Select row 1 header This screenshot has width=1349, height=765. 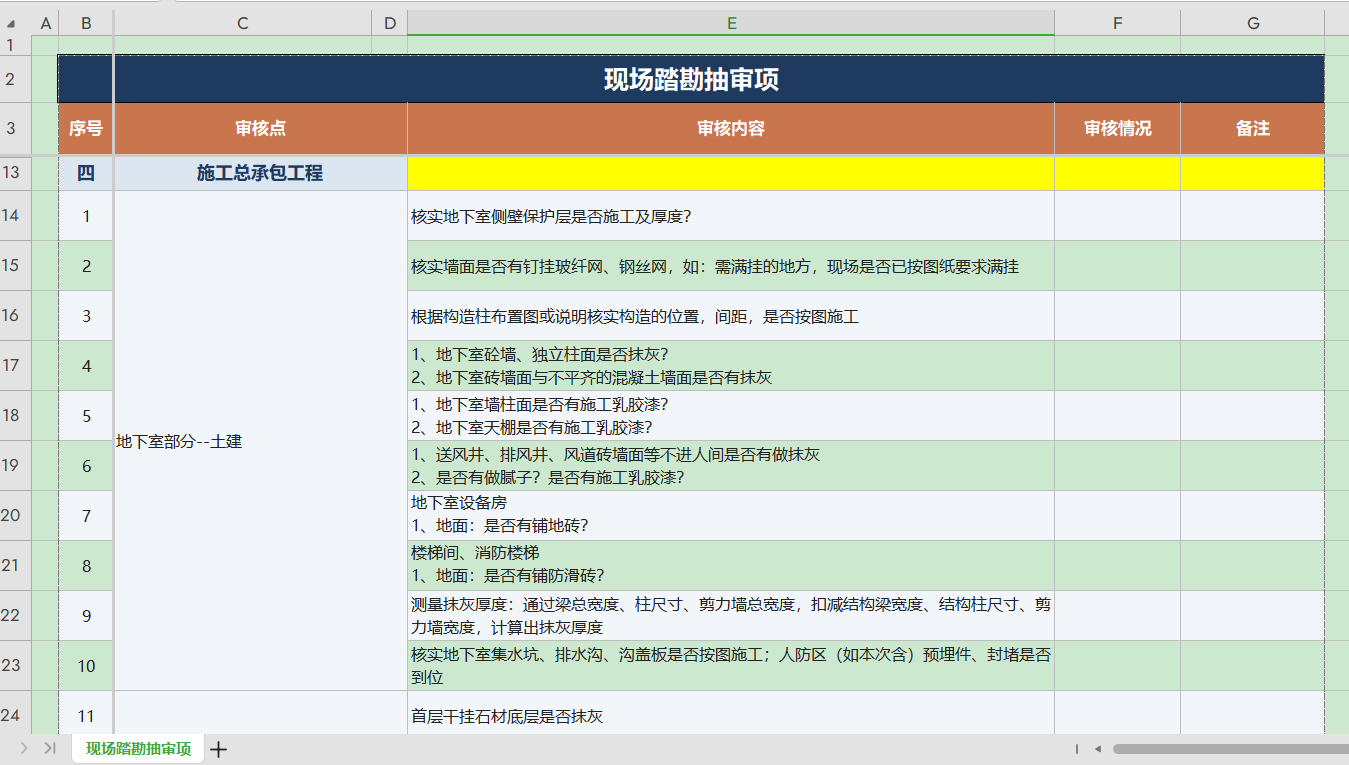click(15, 45)
